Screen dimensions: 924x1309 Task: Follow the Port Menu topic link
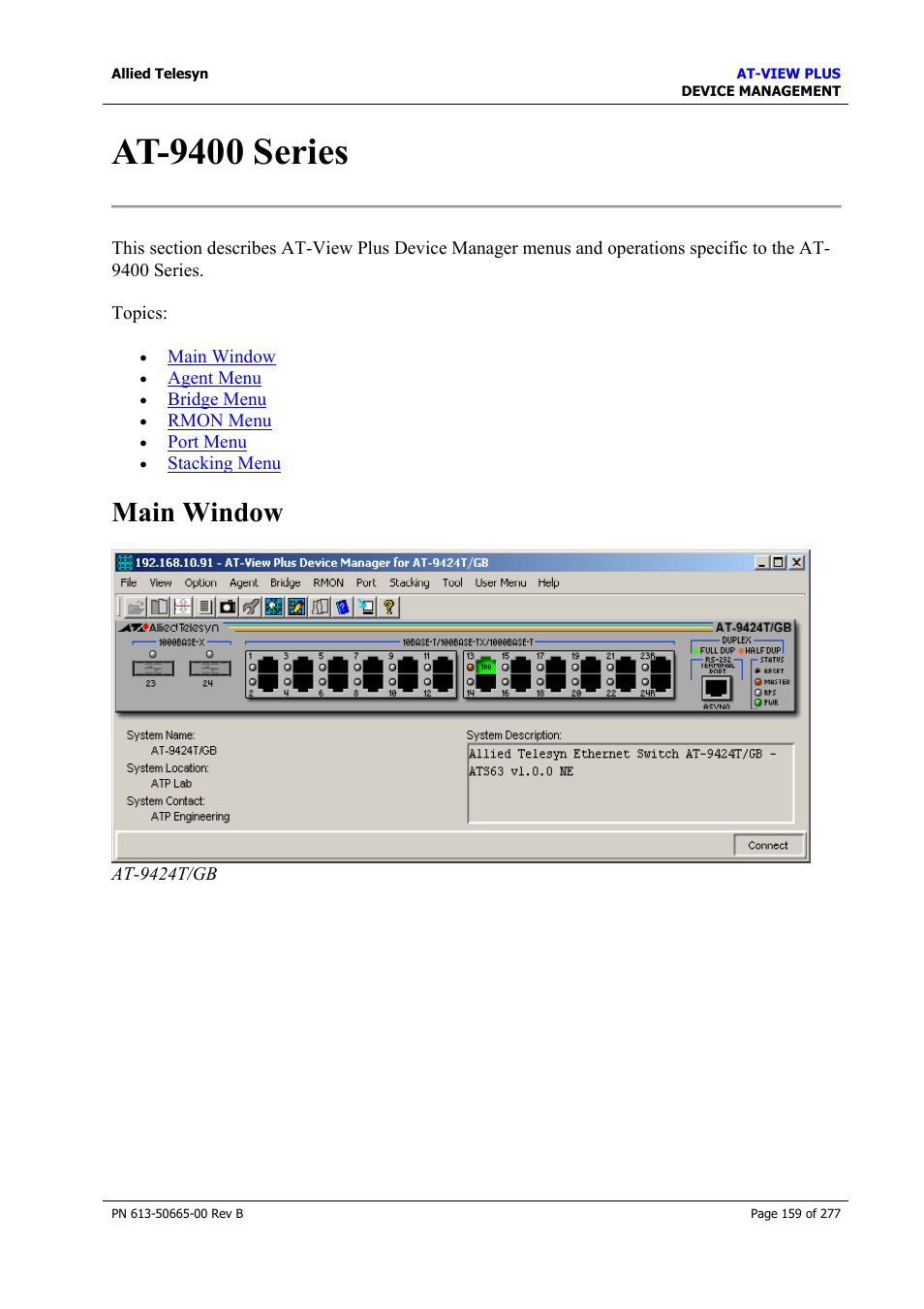click(x=207, y=442)
